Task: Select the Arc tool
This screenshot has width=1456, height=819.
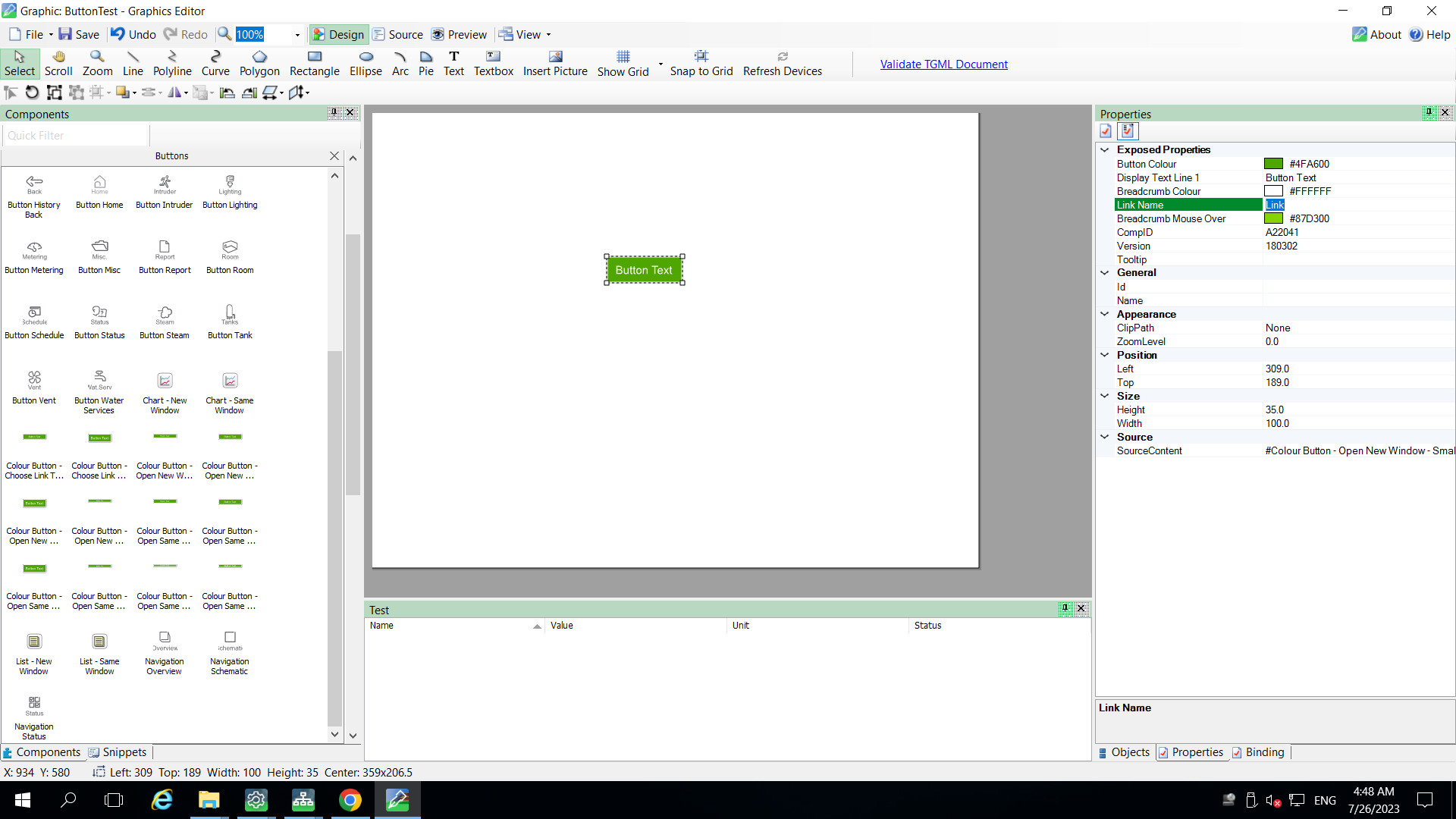Action: pyautogui.click(x=400, y=63)
